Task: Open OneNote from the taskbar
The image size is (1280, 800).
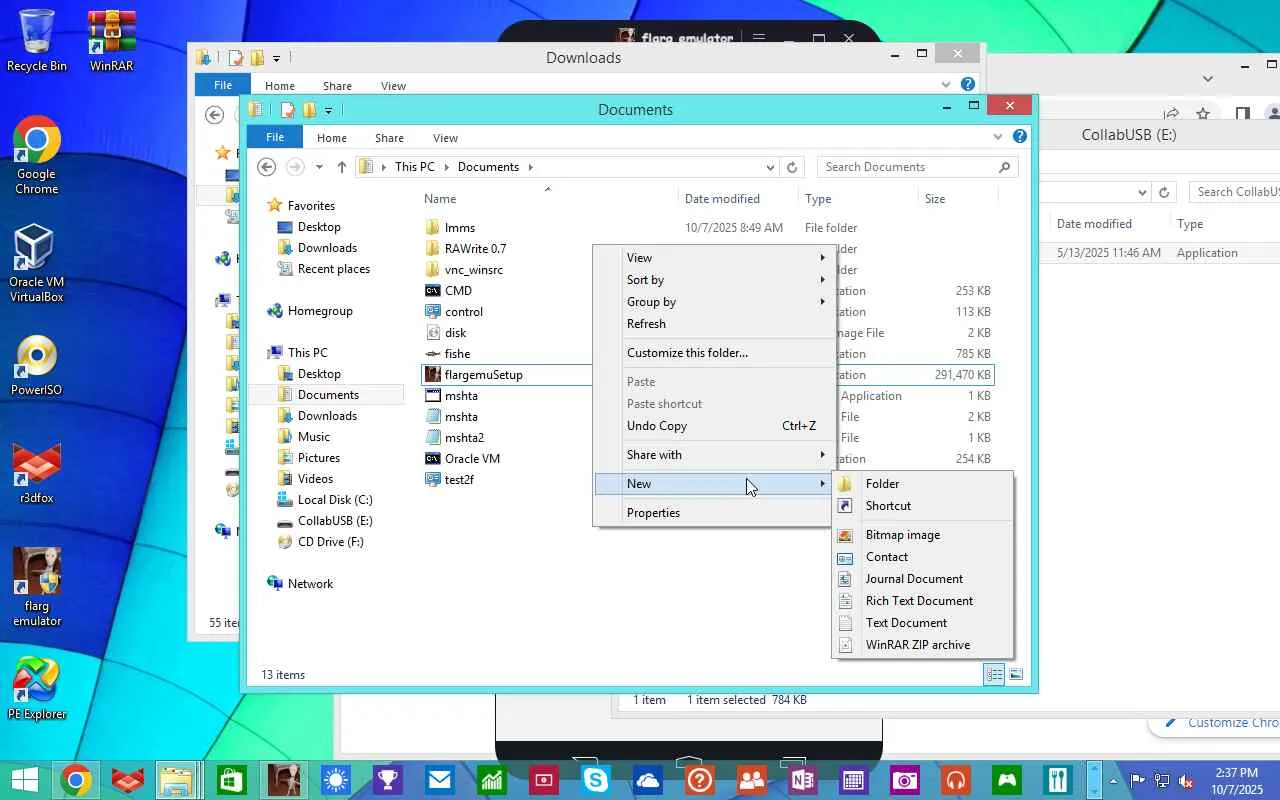Action: coord(803,780)
